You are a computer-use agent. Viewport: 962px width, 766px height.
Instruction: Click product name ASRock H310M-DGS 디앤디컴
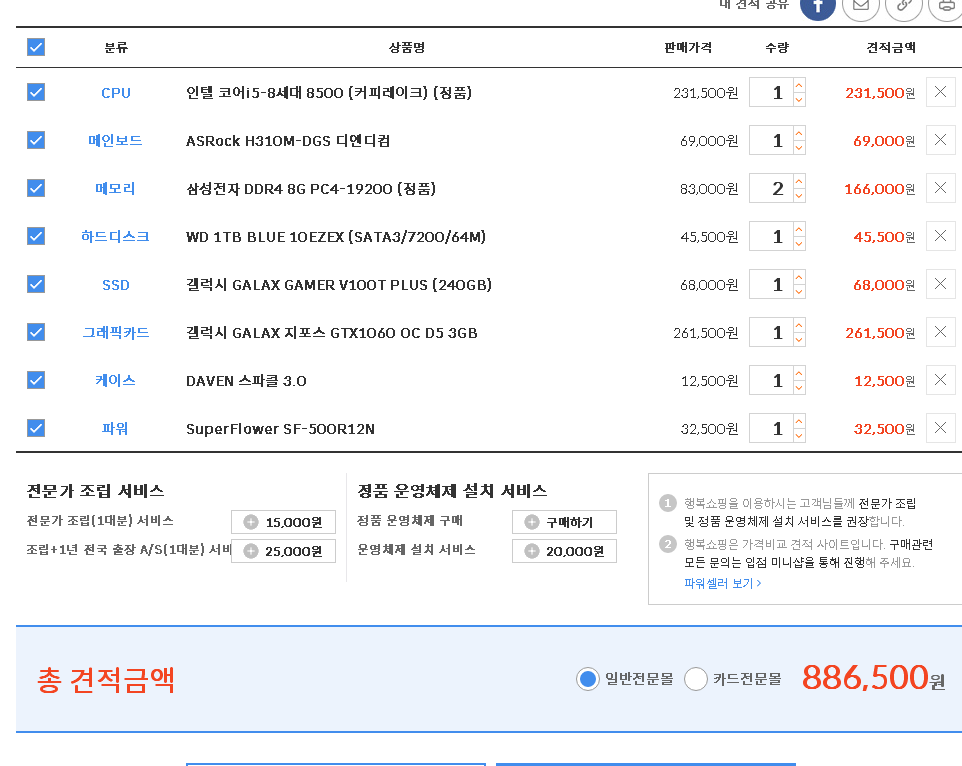[x=288, y=140]
